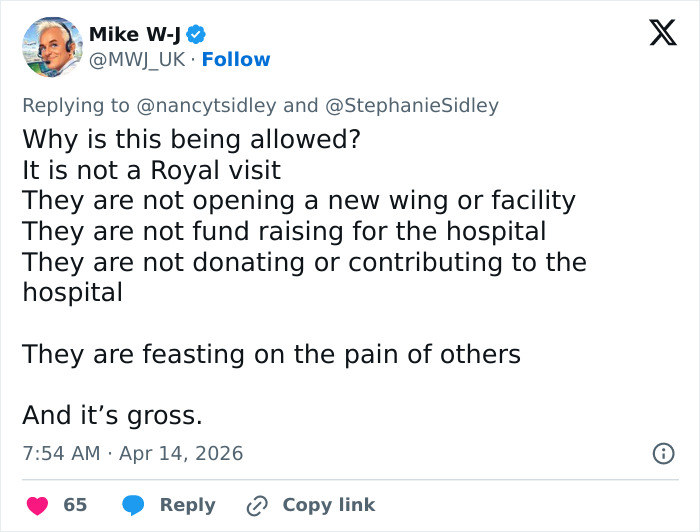Click the 65 likes count

[75, 505]
